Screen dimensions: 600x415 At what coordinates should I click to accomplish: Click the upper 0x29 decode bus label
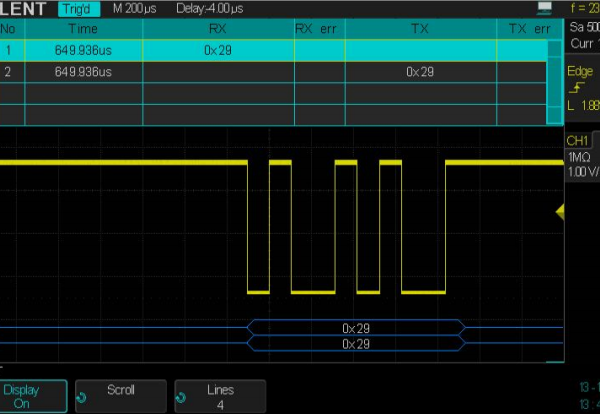pyautogui.click(x=356, y=327)
